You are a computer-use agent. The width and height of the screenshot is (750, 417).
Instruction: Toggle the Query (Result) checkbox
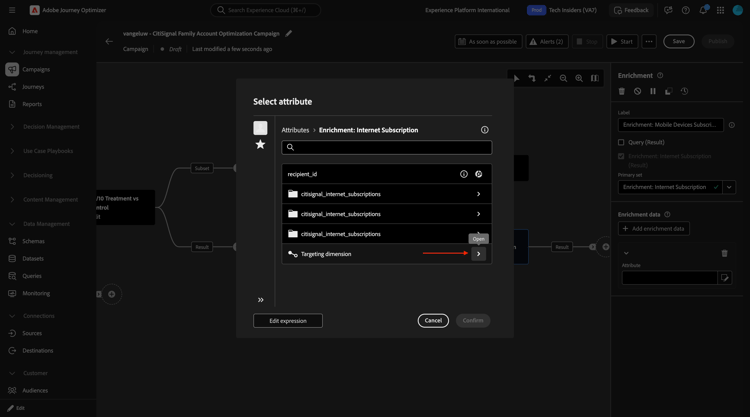(621, 142)
